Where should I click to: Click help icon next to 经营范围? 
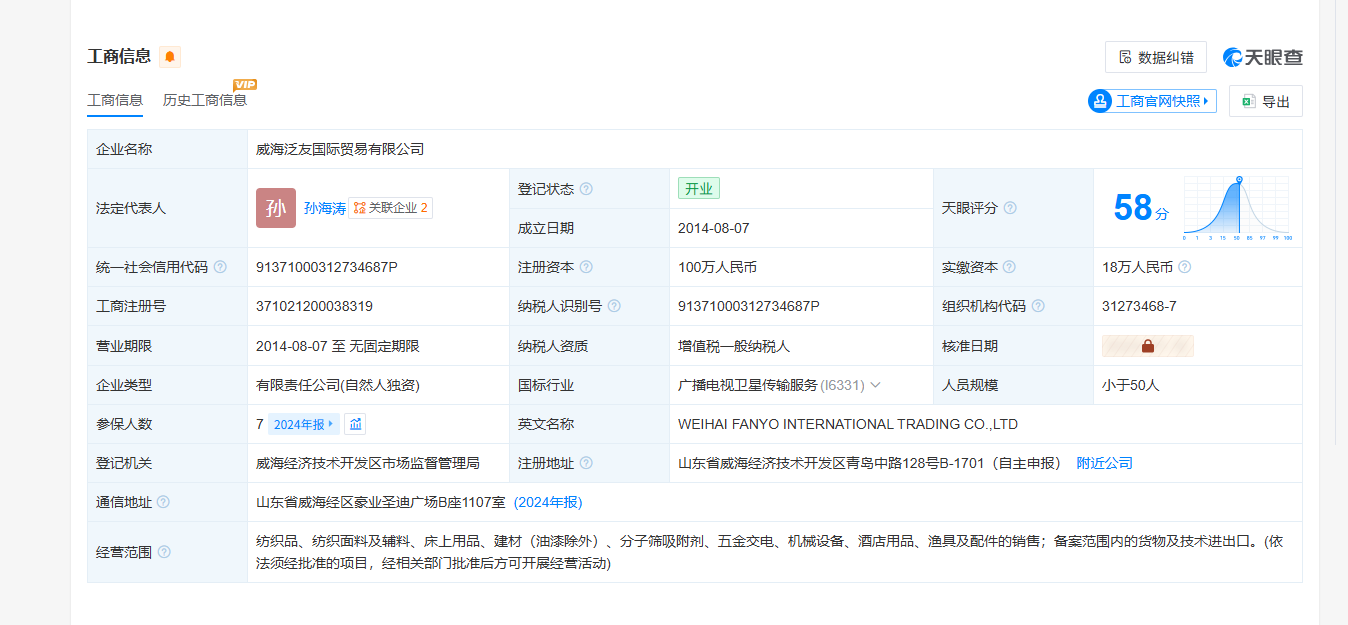coord(164,552)
